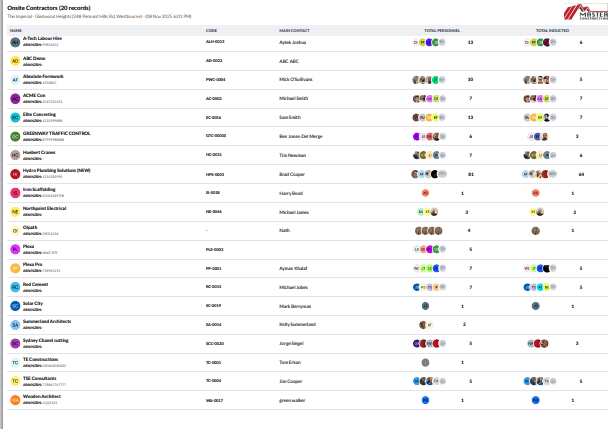The image size is (612, 429).
Task: Select the Solar City avatar icon
Action: point(15,306)
